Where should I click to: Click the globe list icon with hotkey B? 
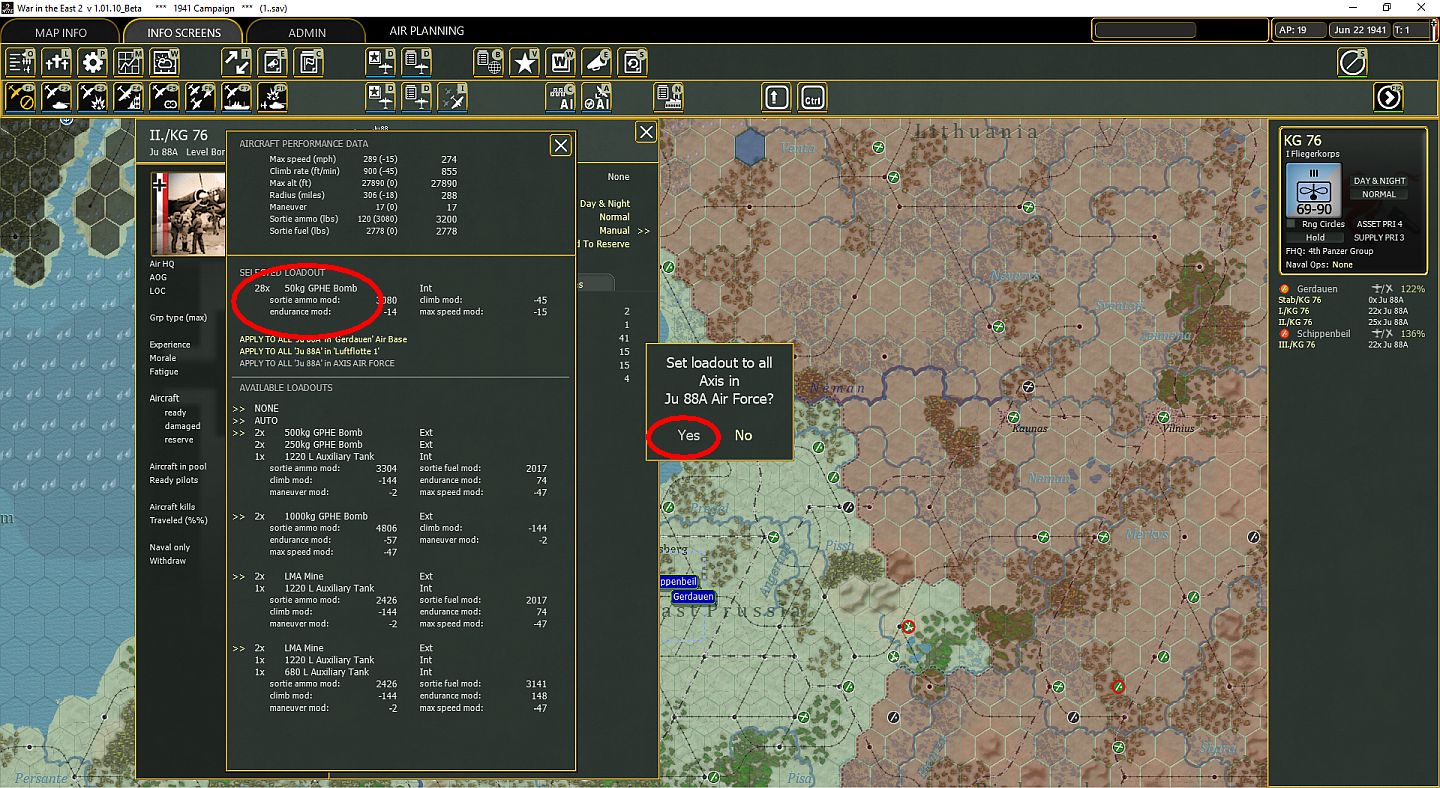489,63
